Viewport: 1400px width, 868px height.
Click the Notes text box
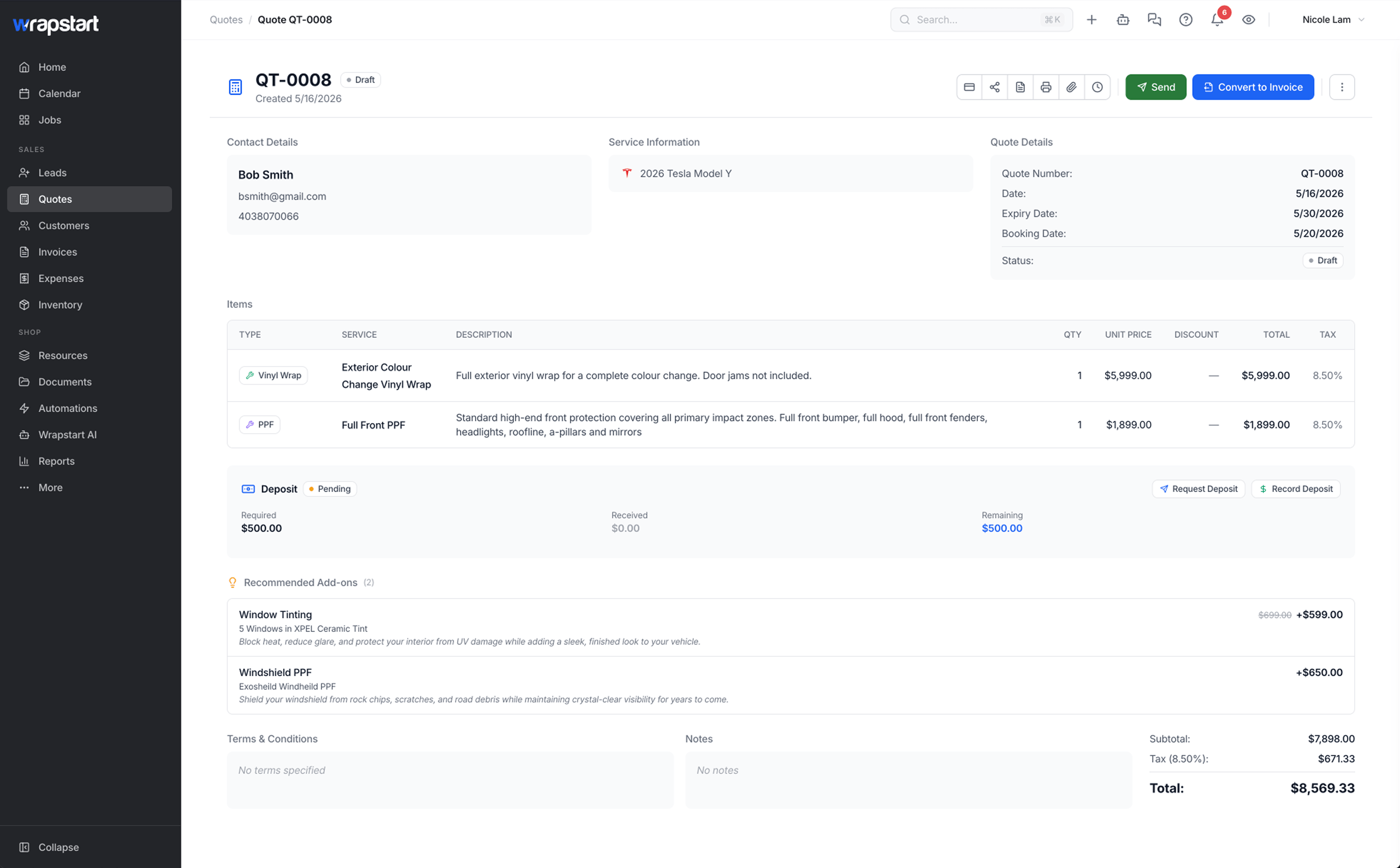click(908, 780)
